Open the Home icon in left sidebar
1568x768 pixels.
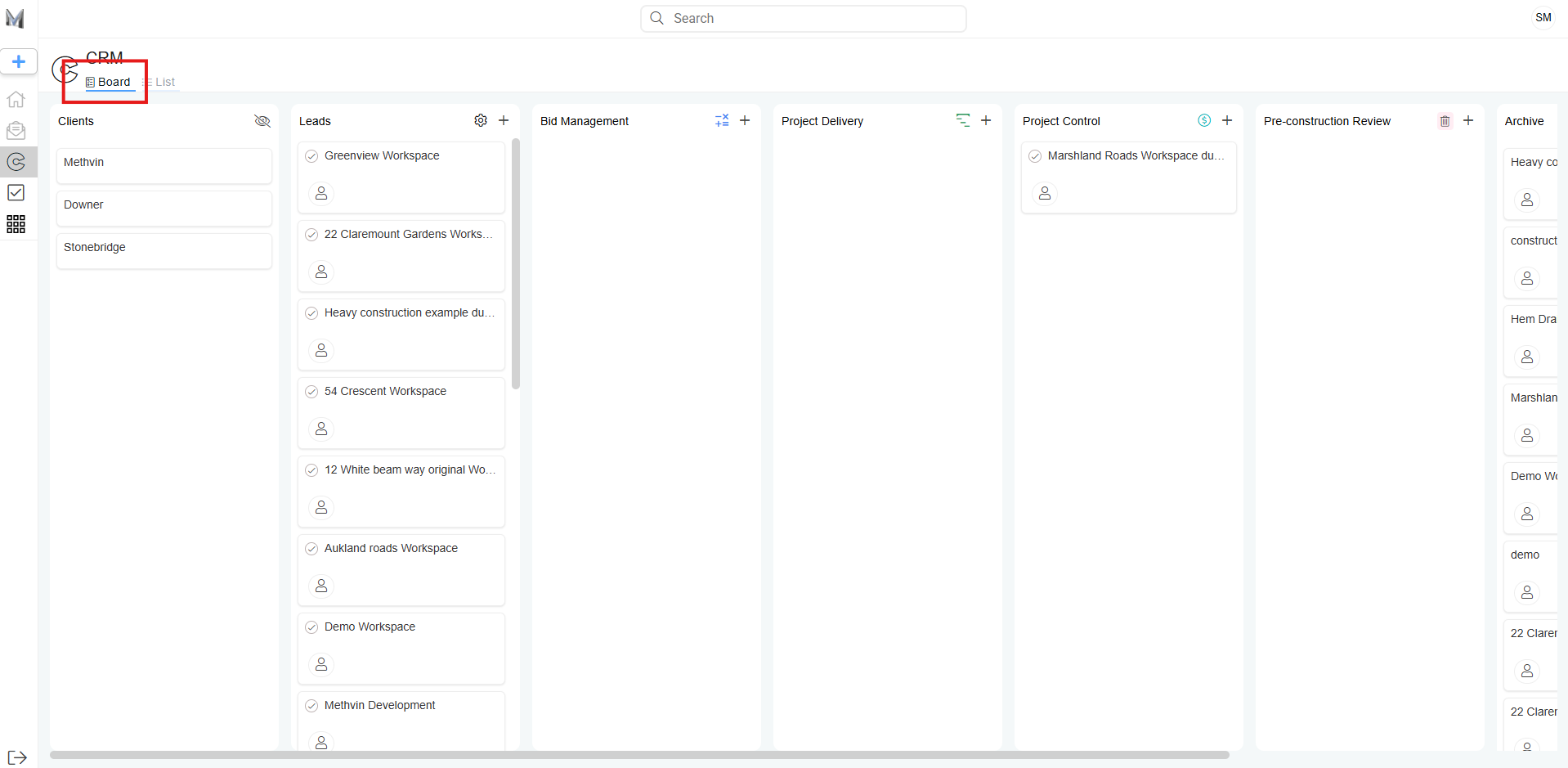pyautogui.click(x=16, y=100)
